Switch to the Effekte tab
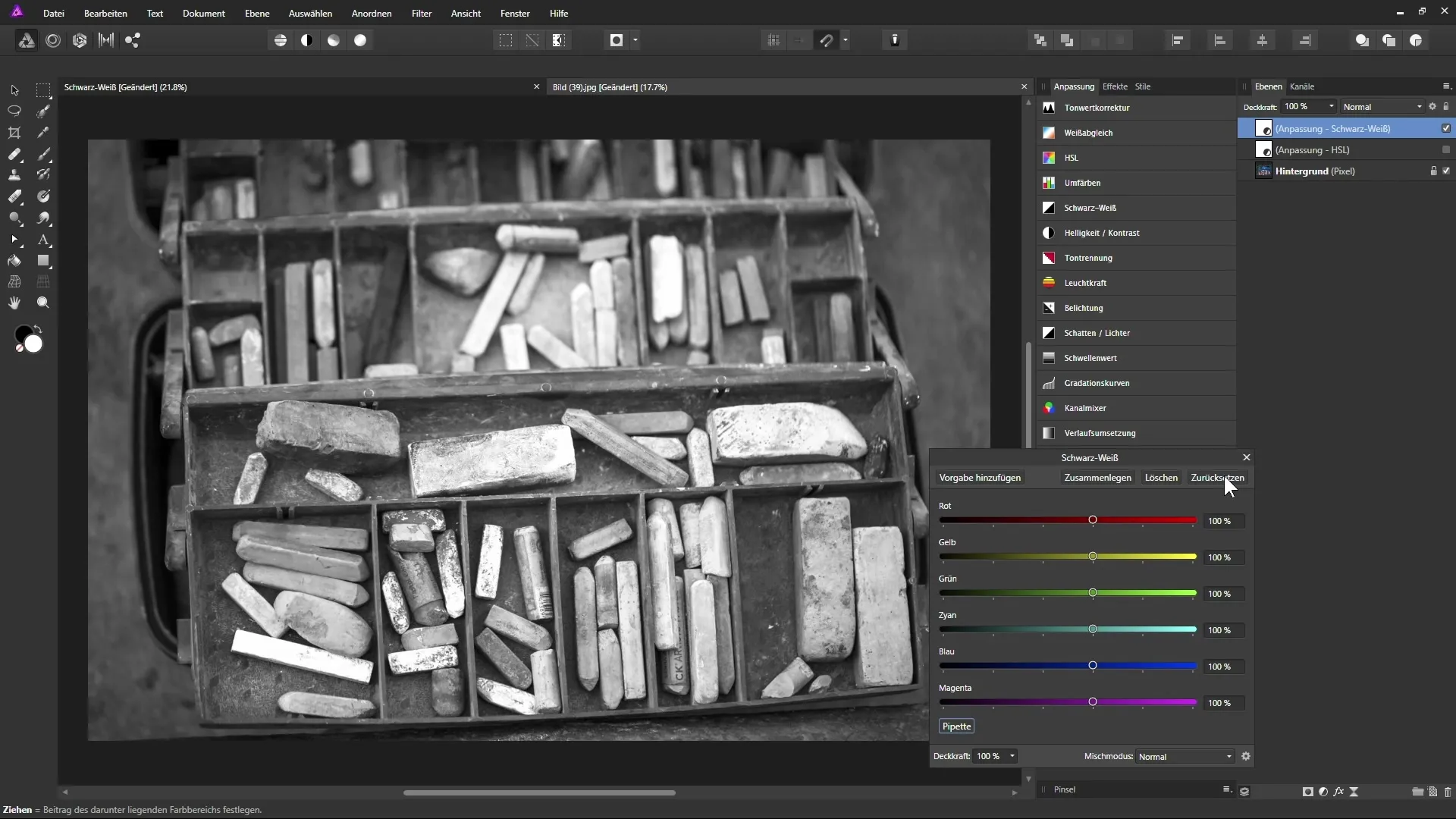Image resolution: width=1456 pixels, height=819 pixels. [1115, 86]
